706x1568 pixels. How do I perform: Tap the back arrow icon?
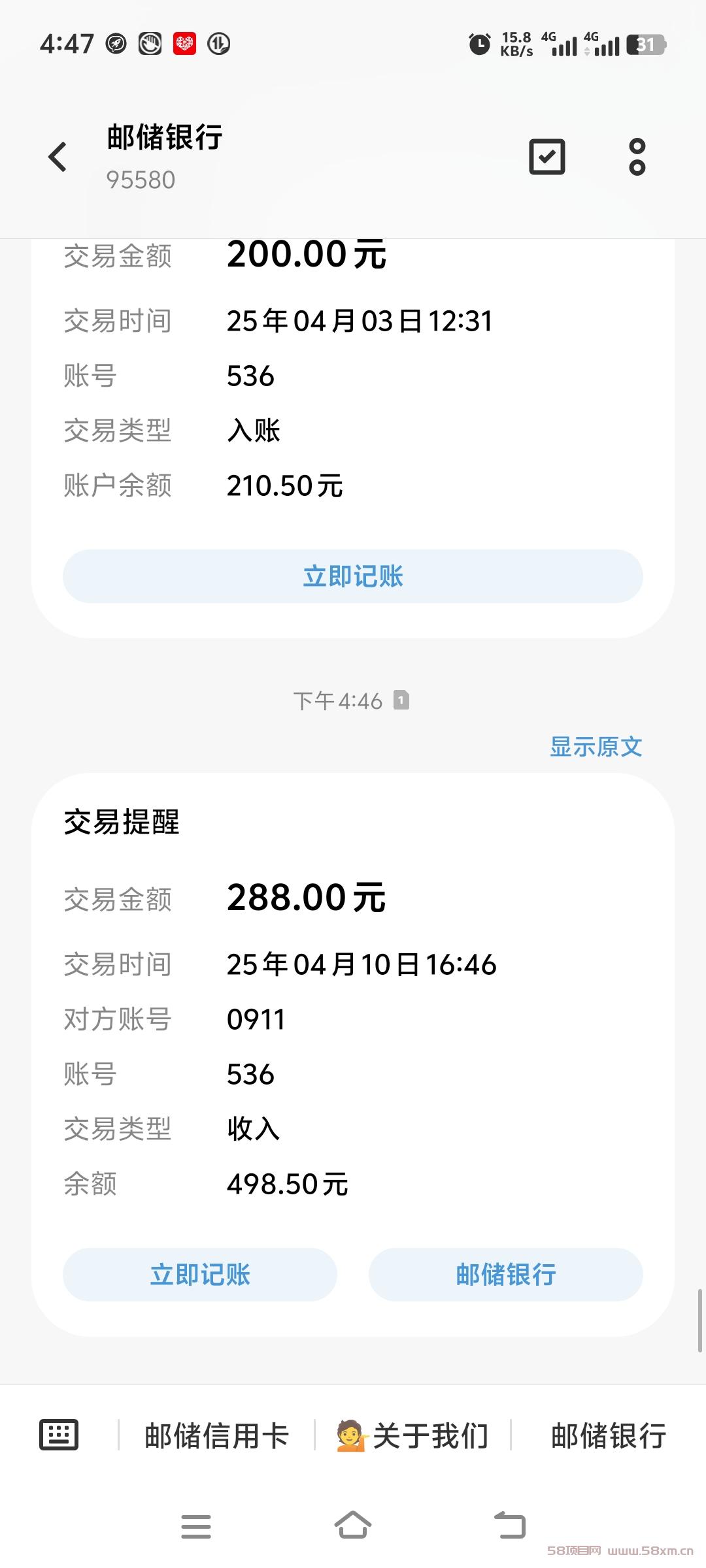tap(58, 157)
